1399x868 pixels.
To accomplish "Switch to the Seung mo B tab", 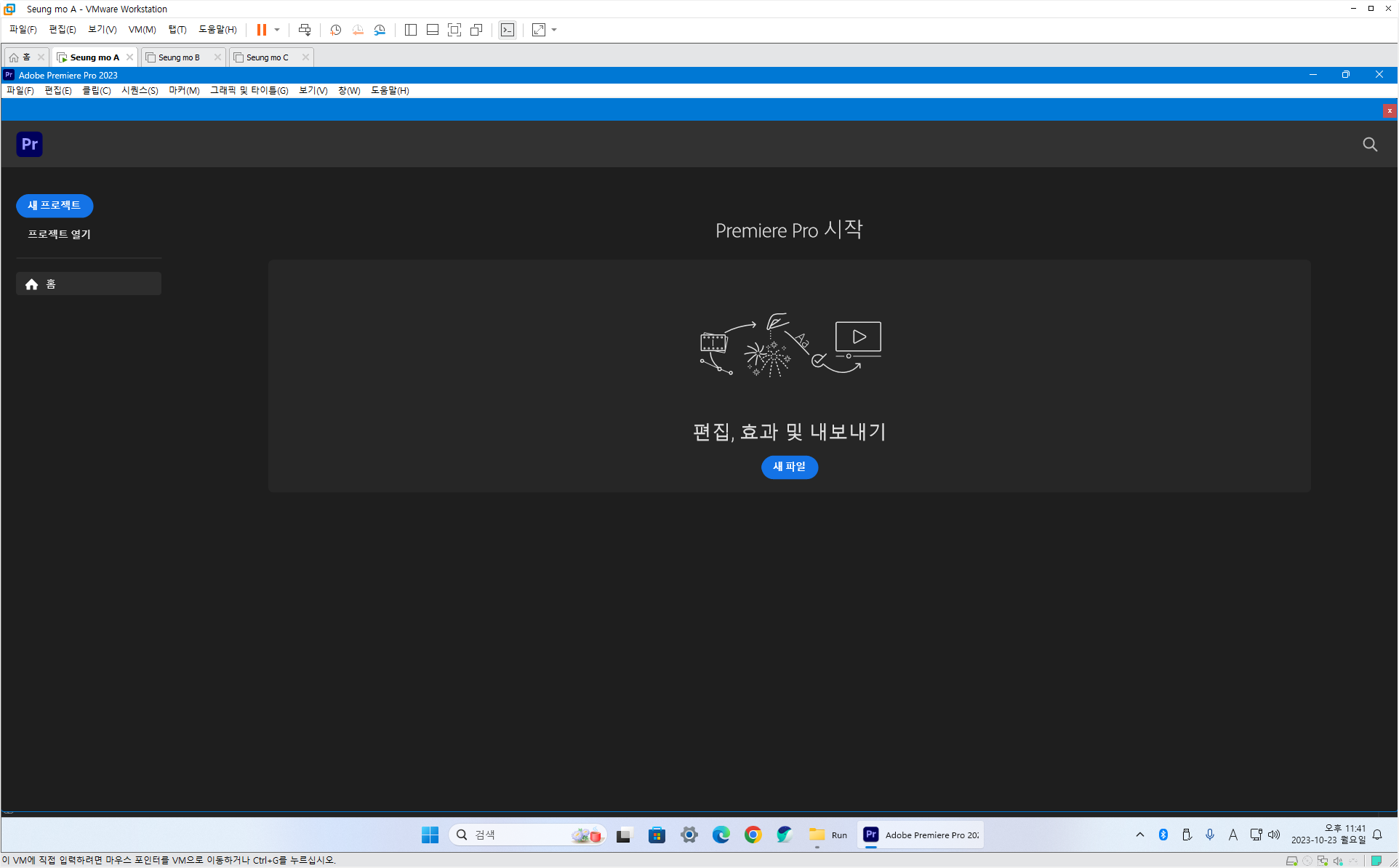I will coord(179,57).
